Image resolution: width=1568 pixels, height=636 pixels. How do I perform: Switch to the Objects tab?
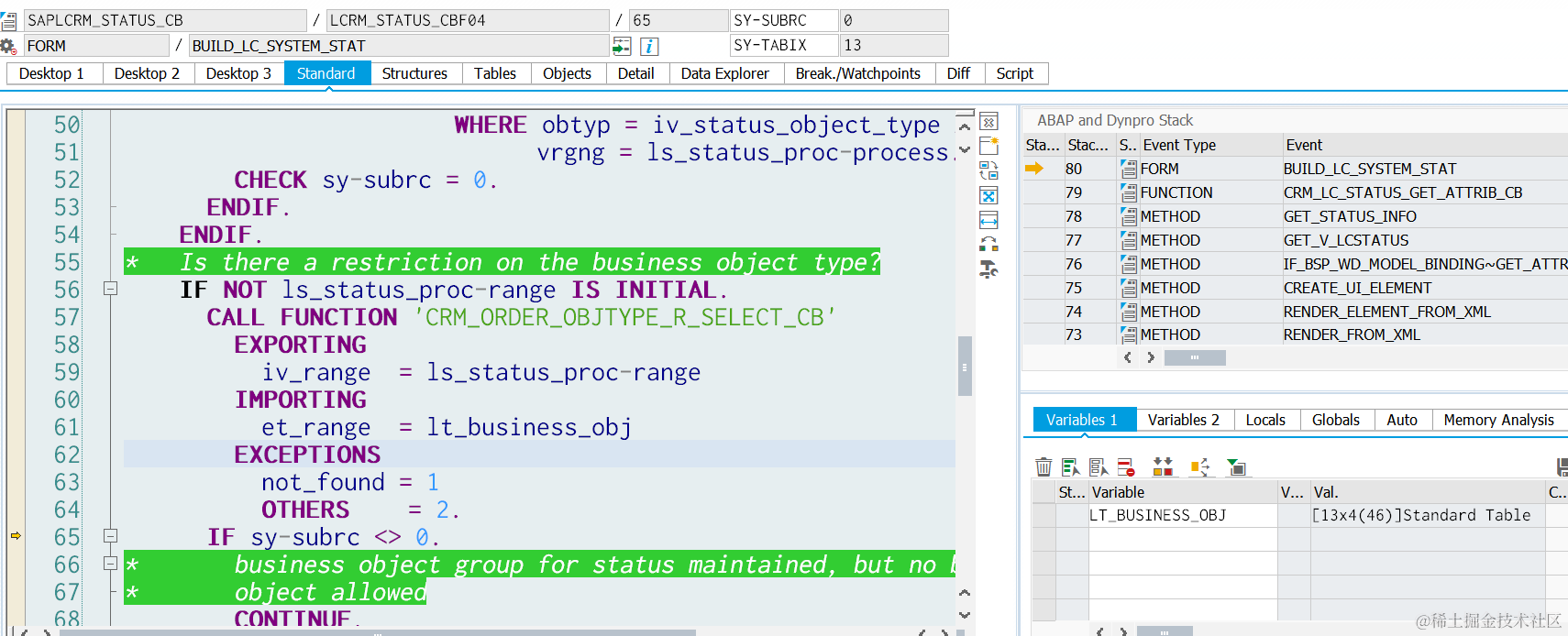click(x=567, y=73)
